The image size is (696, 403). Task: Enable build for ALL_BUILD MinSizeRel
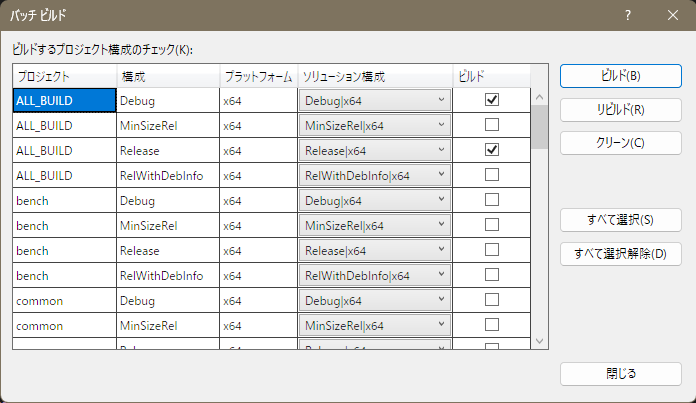tap(491, 125)
